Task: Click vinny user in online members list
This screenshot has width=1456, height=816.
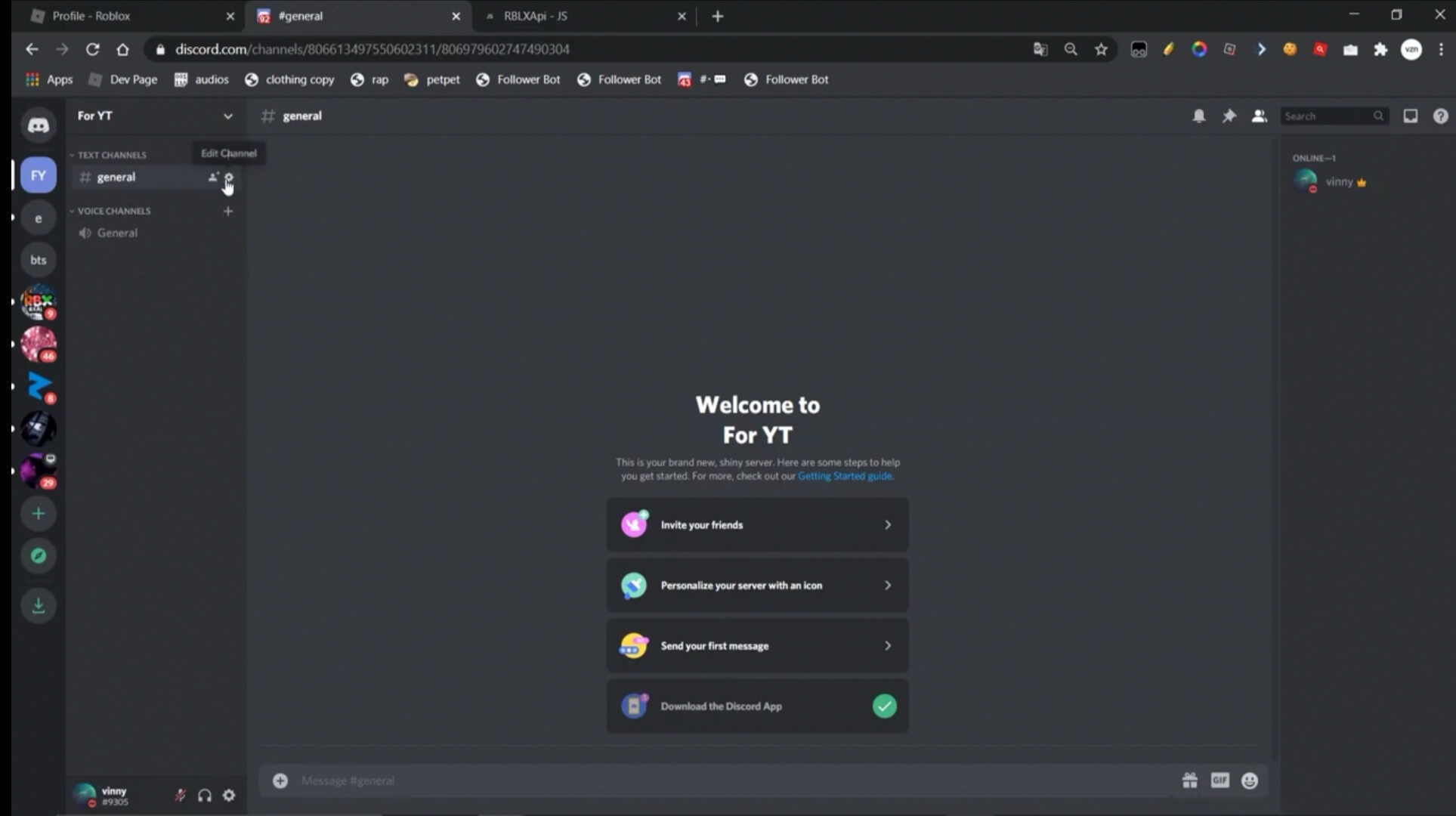Action: pos(1339,181)
